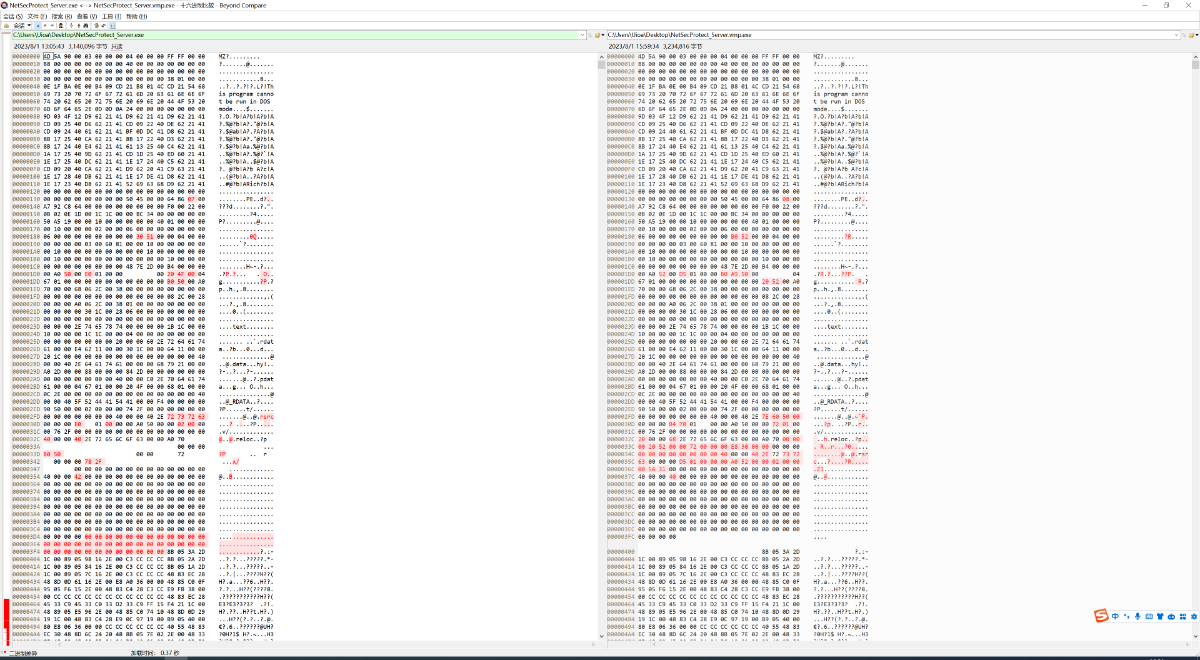The width and height of the screenshot is (1200, 660).
Task: Click the Sogou microphone voice input icon
Action: click(1138, 616)
